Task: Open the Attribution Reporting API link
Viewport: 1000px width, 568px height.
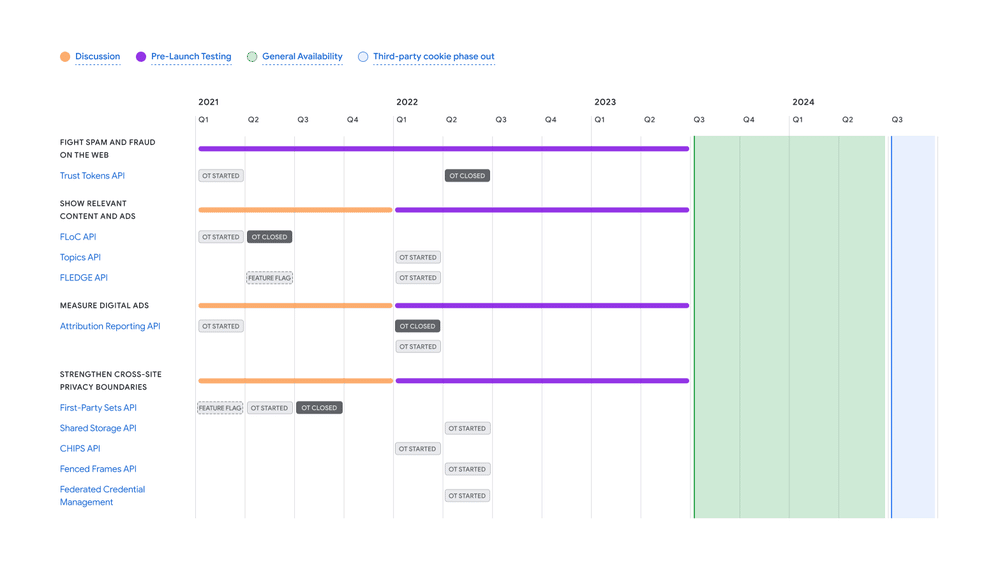Action: (110, 326)
